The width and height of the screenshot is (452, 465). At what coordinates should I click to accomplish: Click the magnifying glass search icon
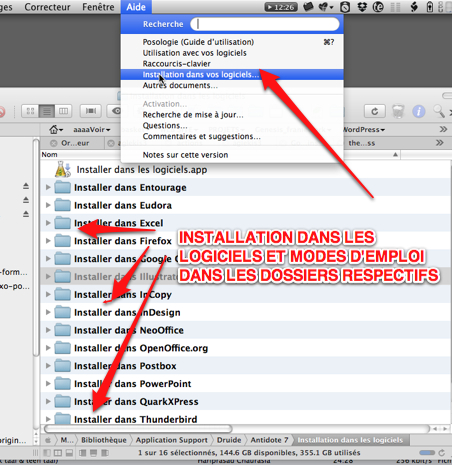pos(439,111)
